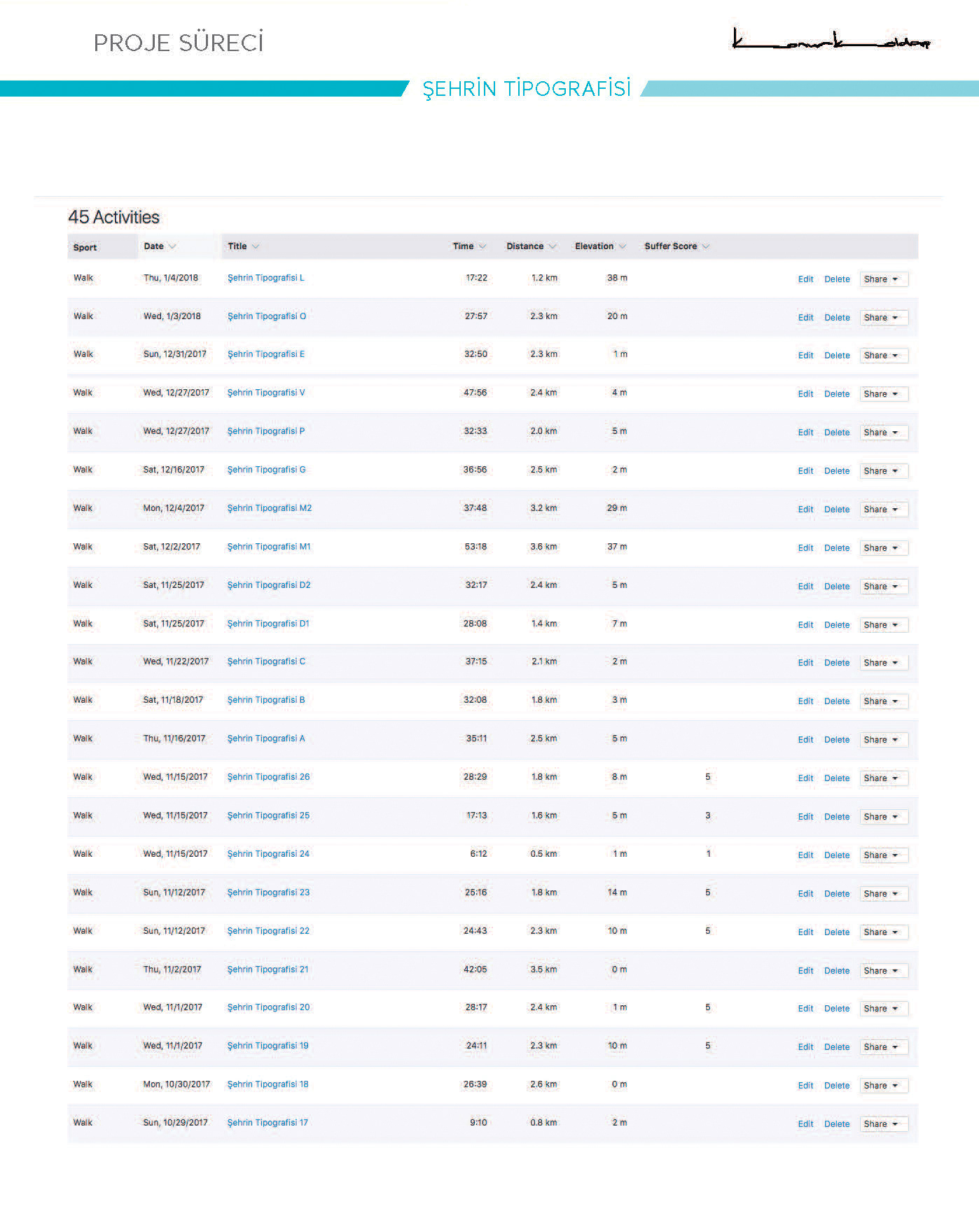Click the Sport column header
979x1232 pixels.
tap(85, 247)
